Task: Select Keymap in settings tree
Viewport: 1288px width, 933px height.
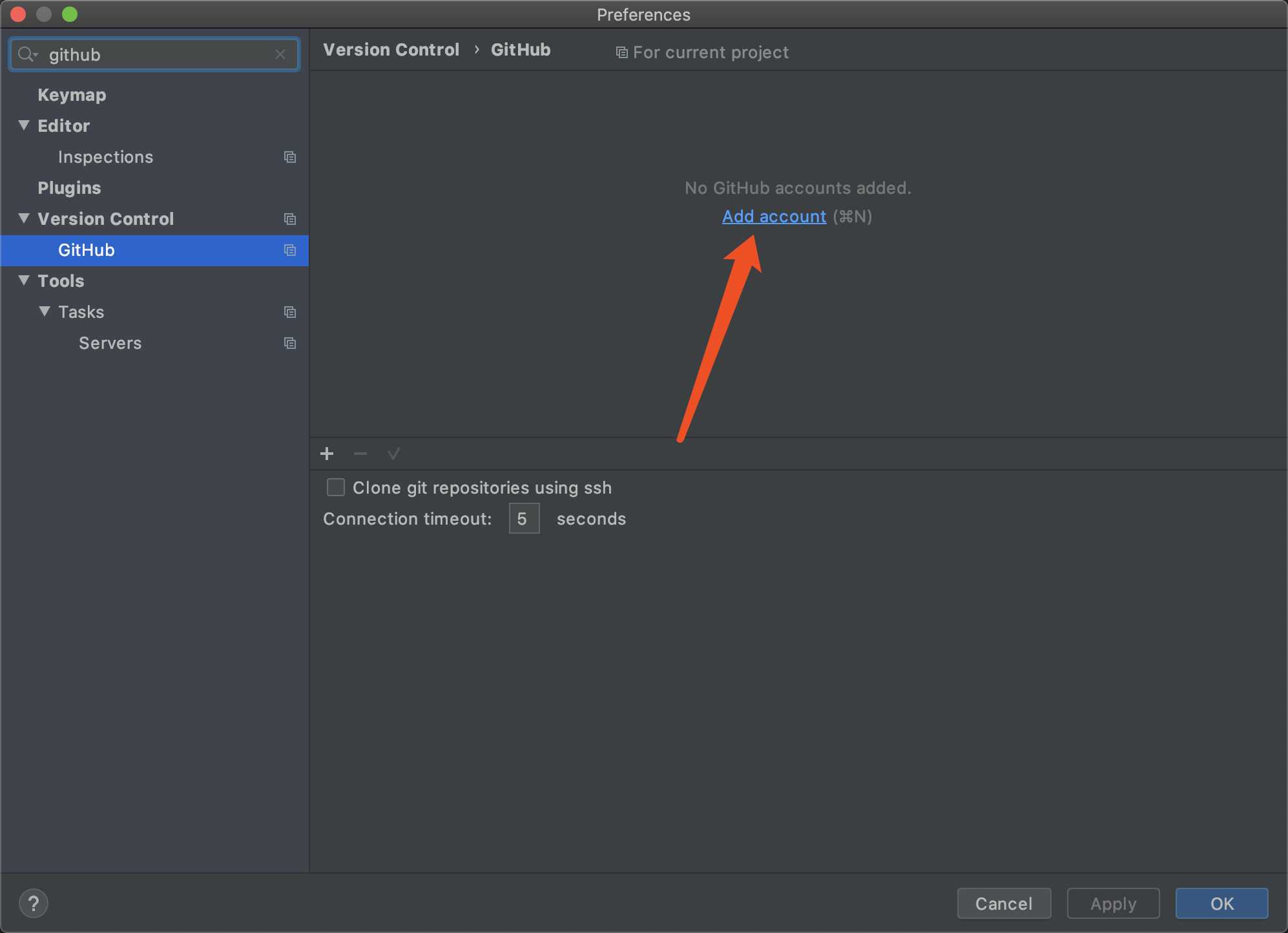Action: (x=72, y=95)
